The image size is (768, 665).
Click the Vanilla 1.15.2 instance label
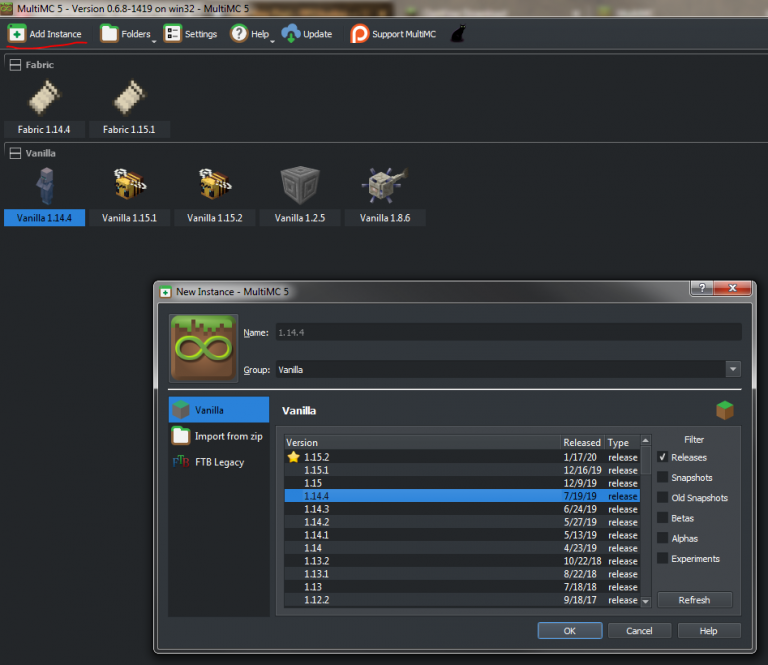(x=215, y=218)
